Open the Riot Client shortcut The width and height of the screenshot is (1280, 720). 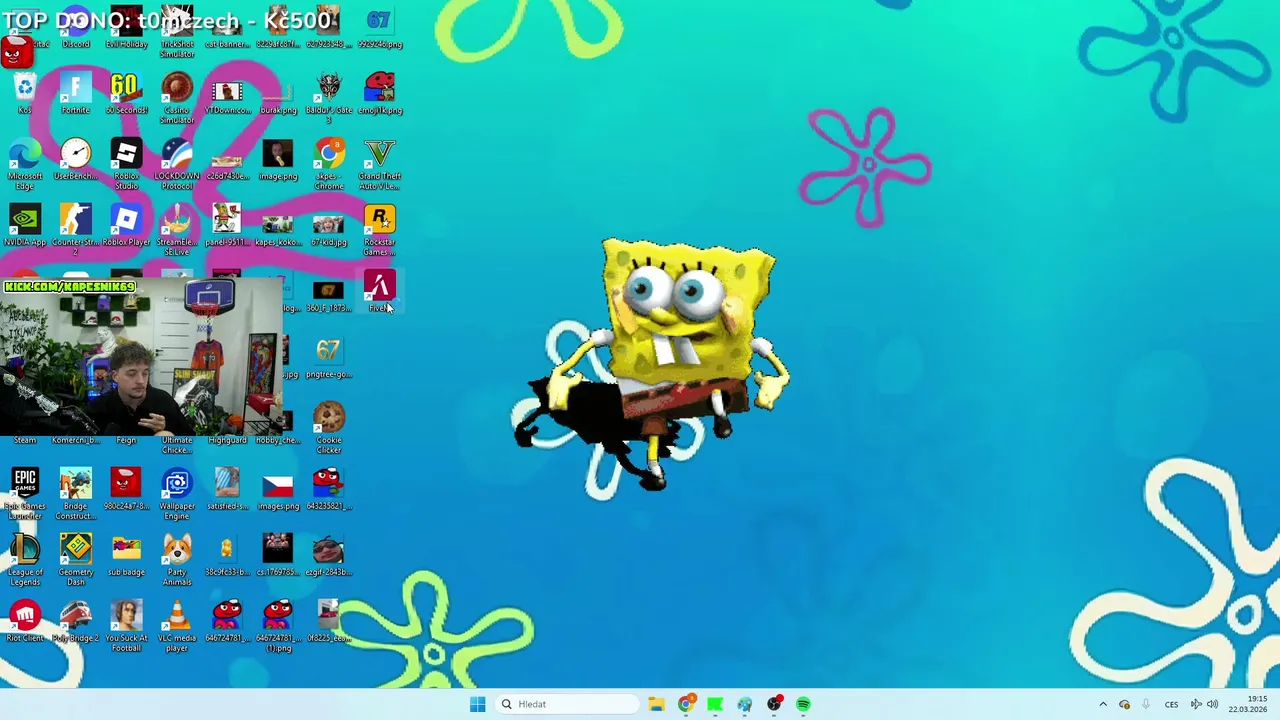(25, 622)
